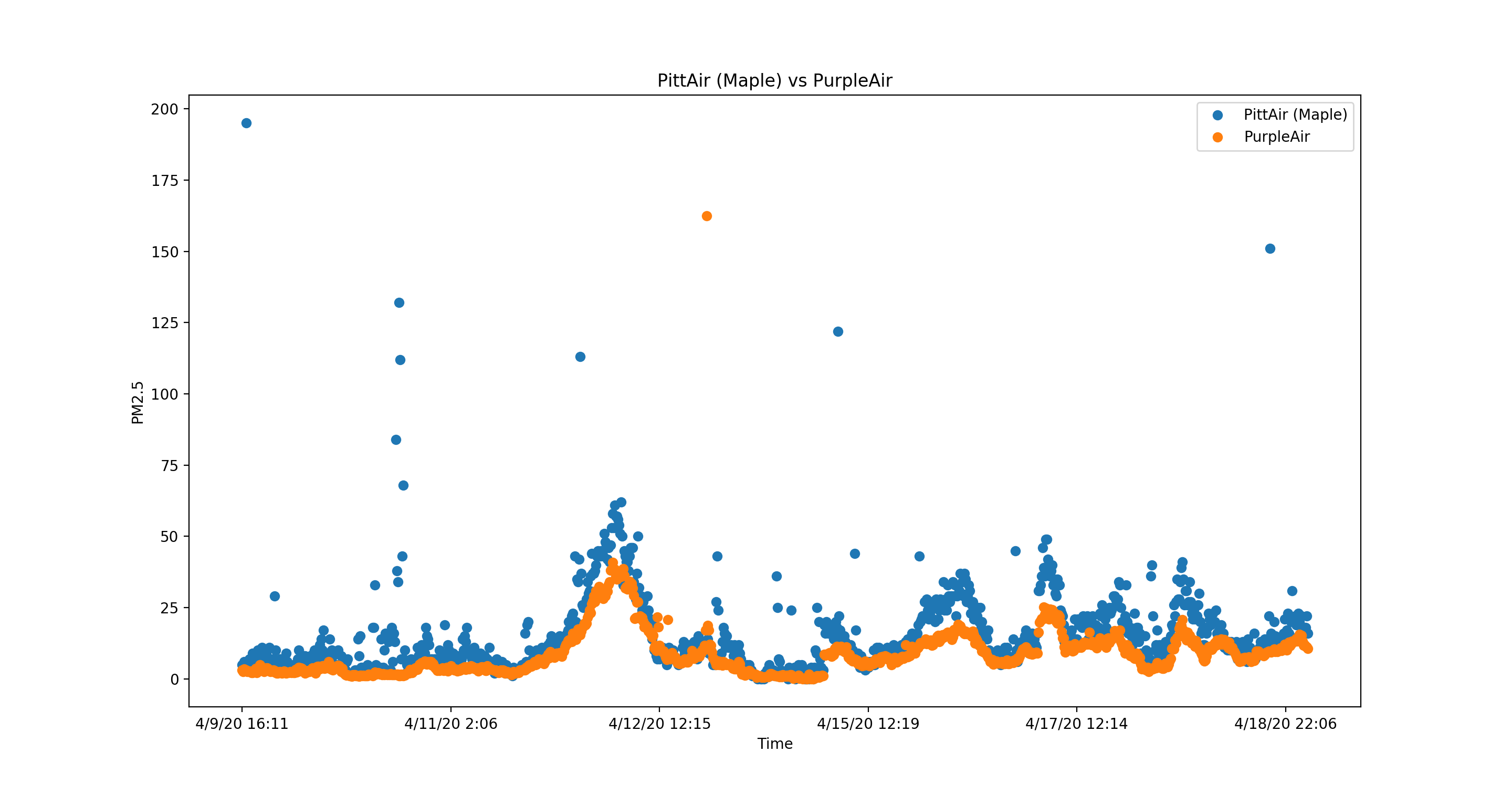Select the blue data point near 68

click(x=403, y=486)
